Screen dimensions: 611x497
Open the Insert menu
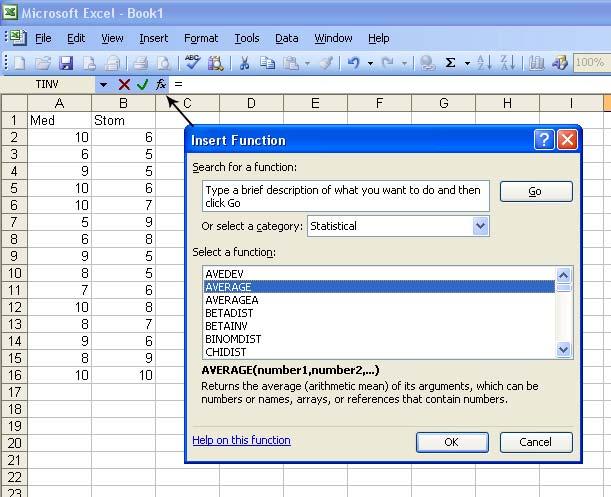point(154,38)
